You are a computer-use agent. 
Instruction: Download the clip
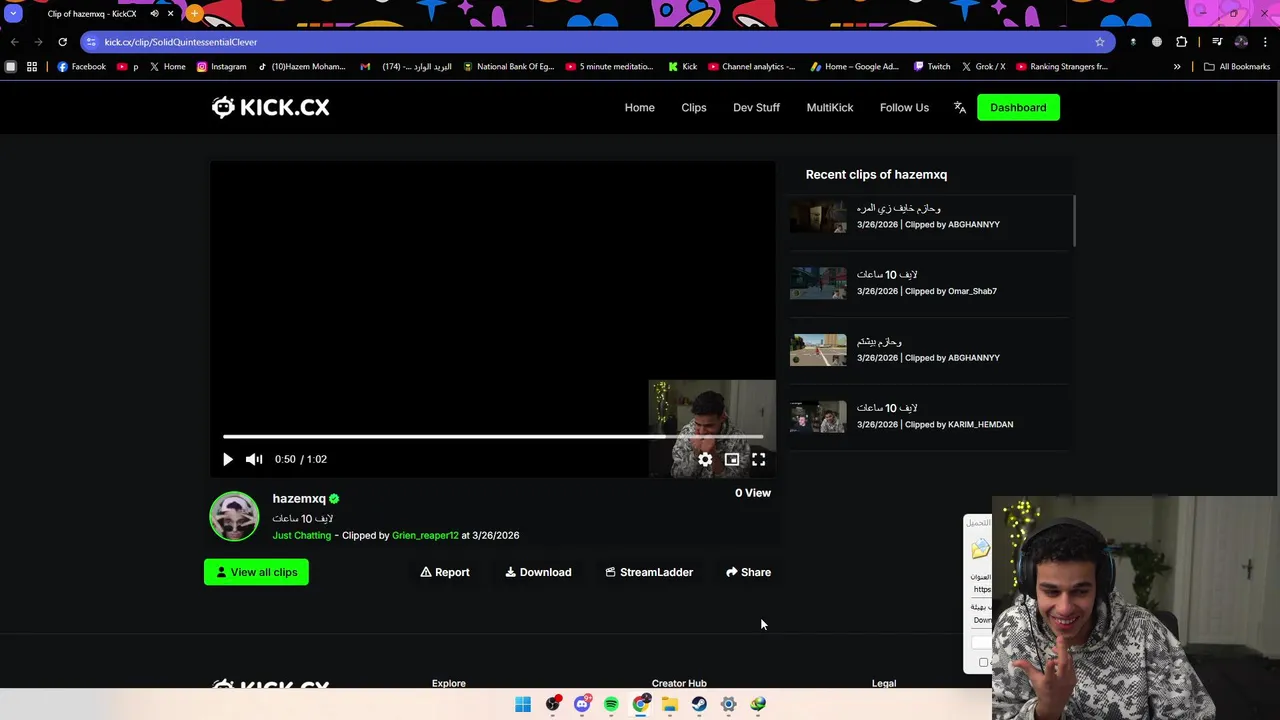(x=538, y=572)
